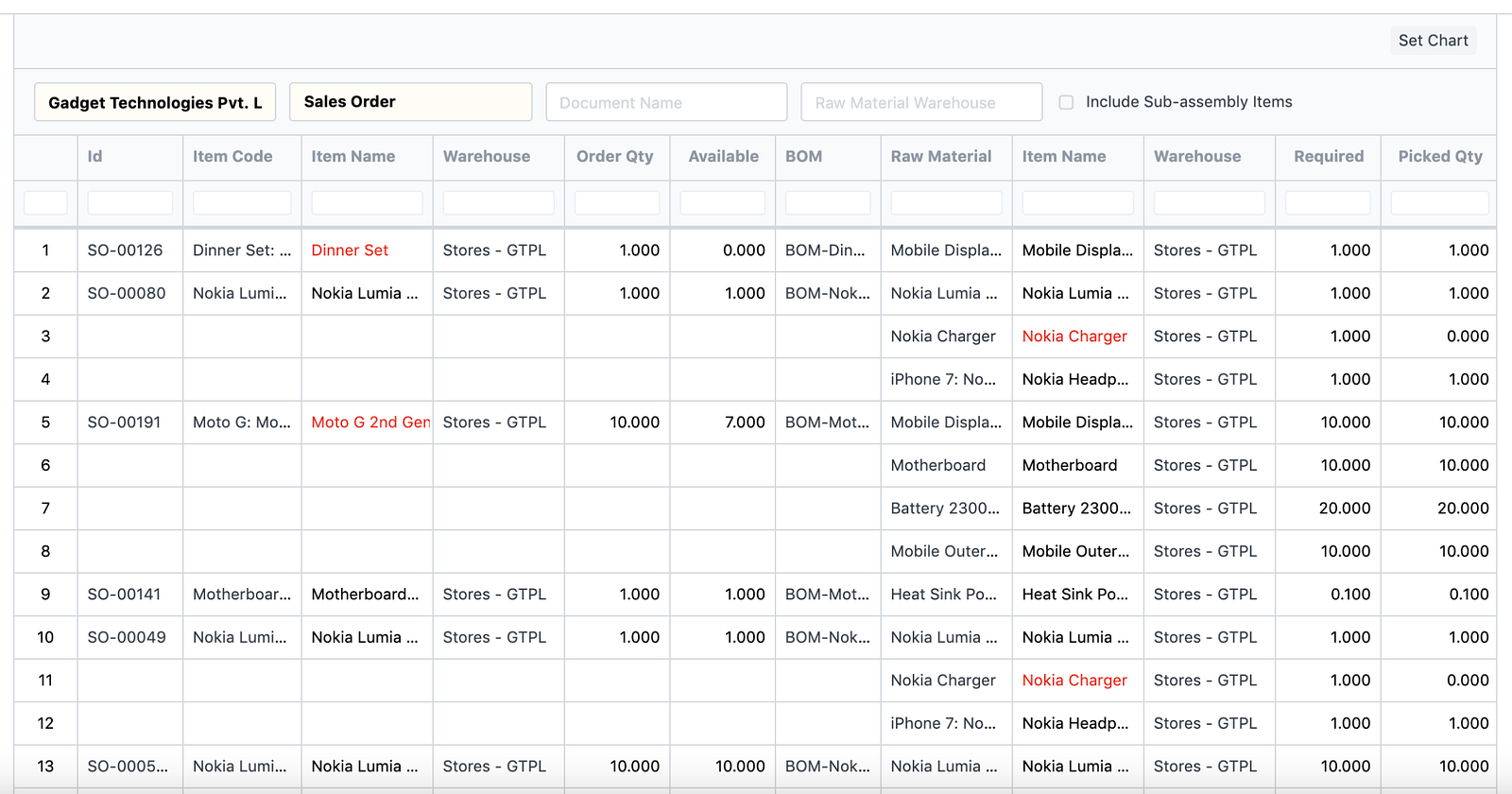Select the SO-00126 cell
The width and height of the screenshot is (1512, 794).
tap(126, 250)
